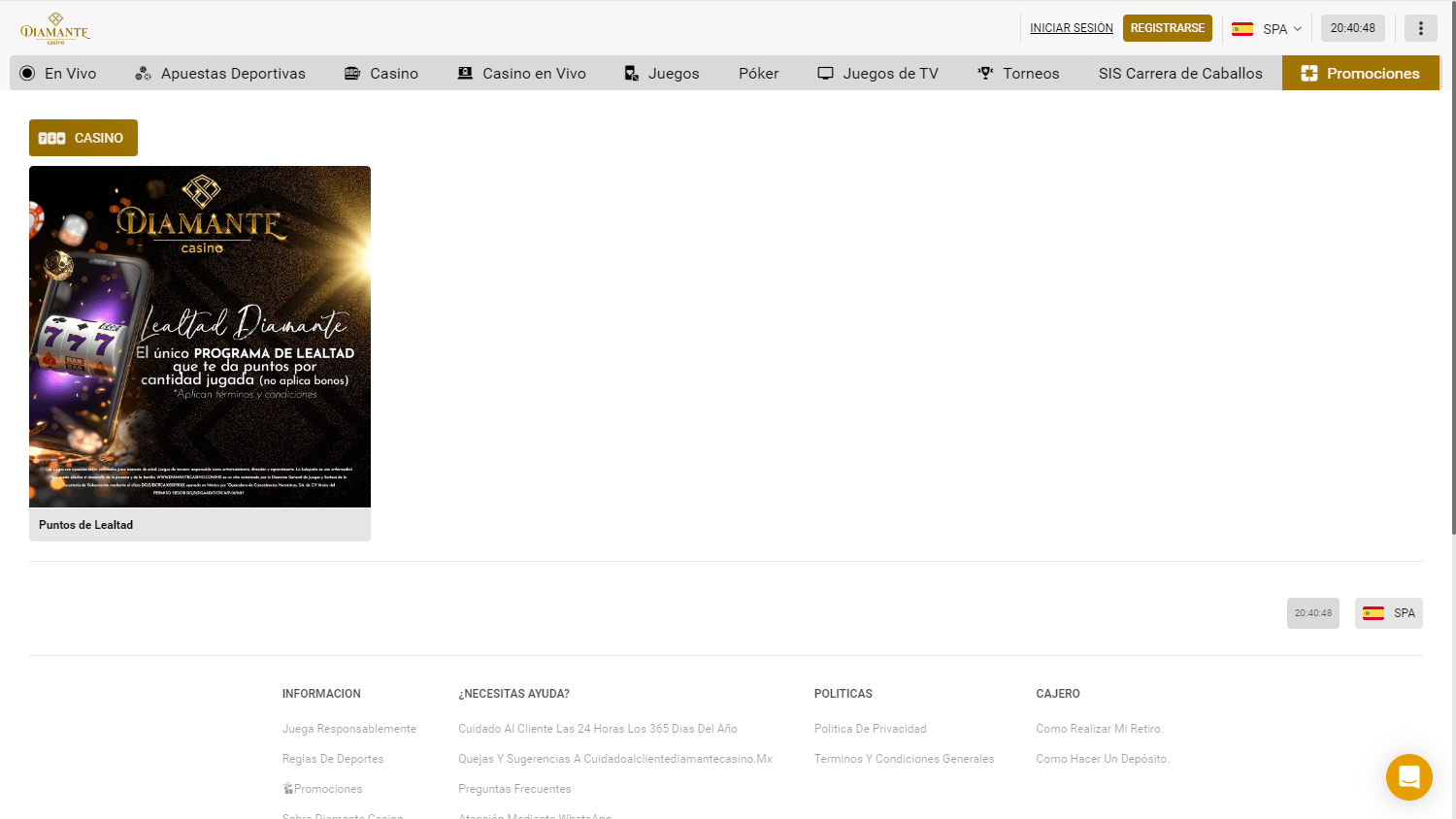Open the Politica De Privacidad link

coord(871,729)
